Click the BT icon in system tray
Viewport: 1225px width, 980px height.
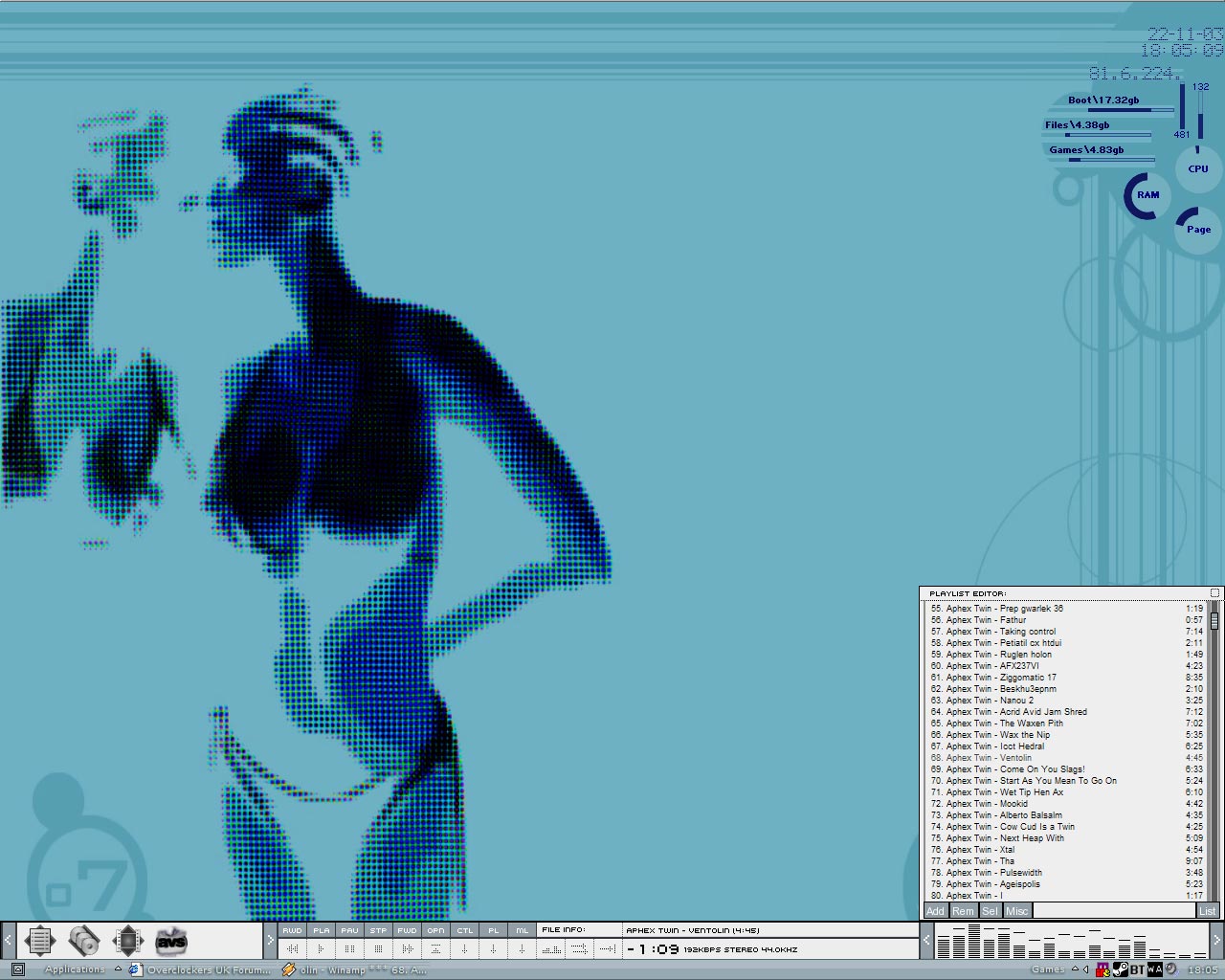(1137, 969)
